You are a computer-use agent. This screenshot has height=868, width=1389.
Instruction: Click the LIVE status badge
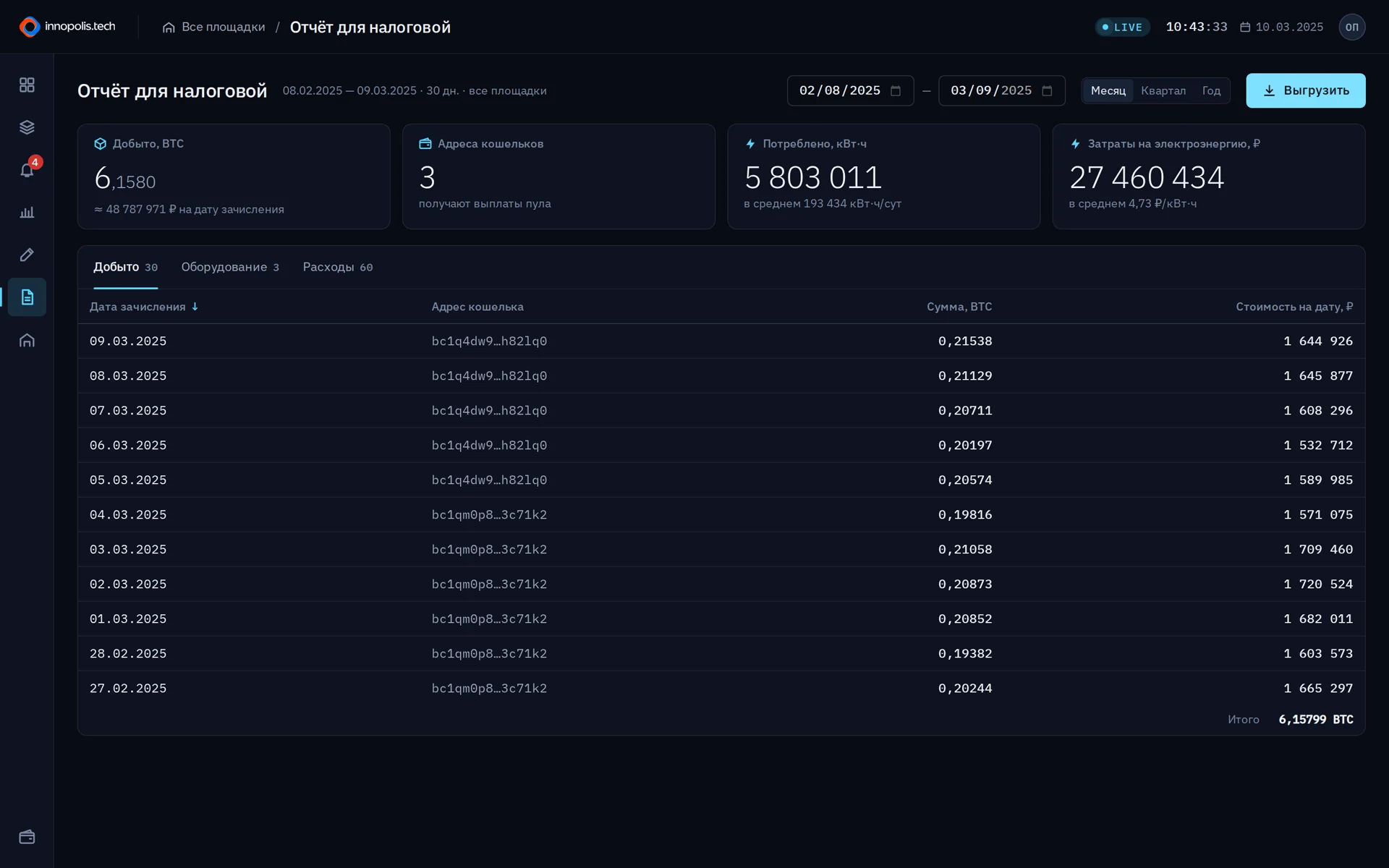(1122, 27)
